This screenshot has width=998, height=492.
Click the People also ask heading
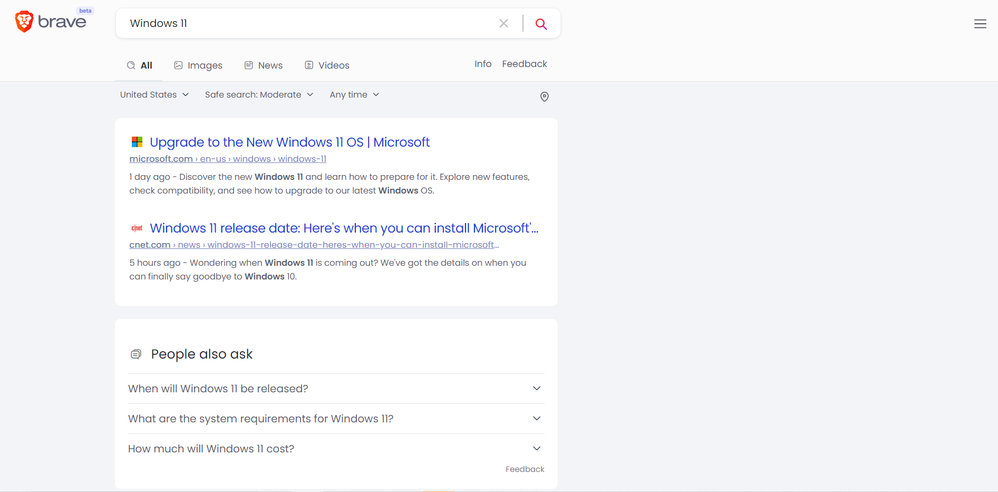202,355
